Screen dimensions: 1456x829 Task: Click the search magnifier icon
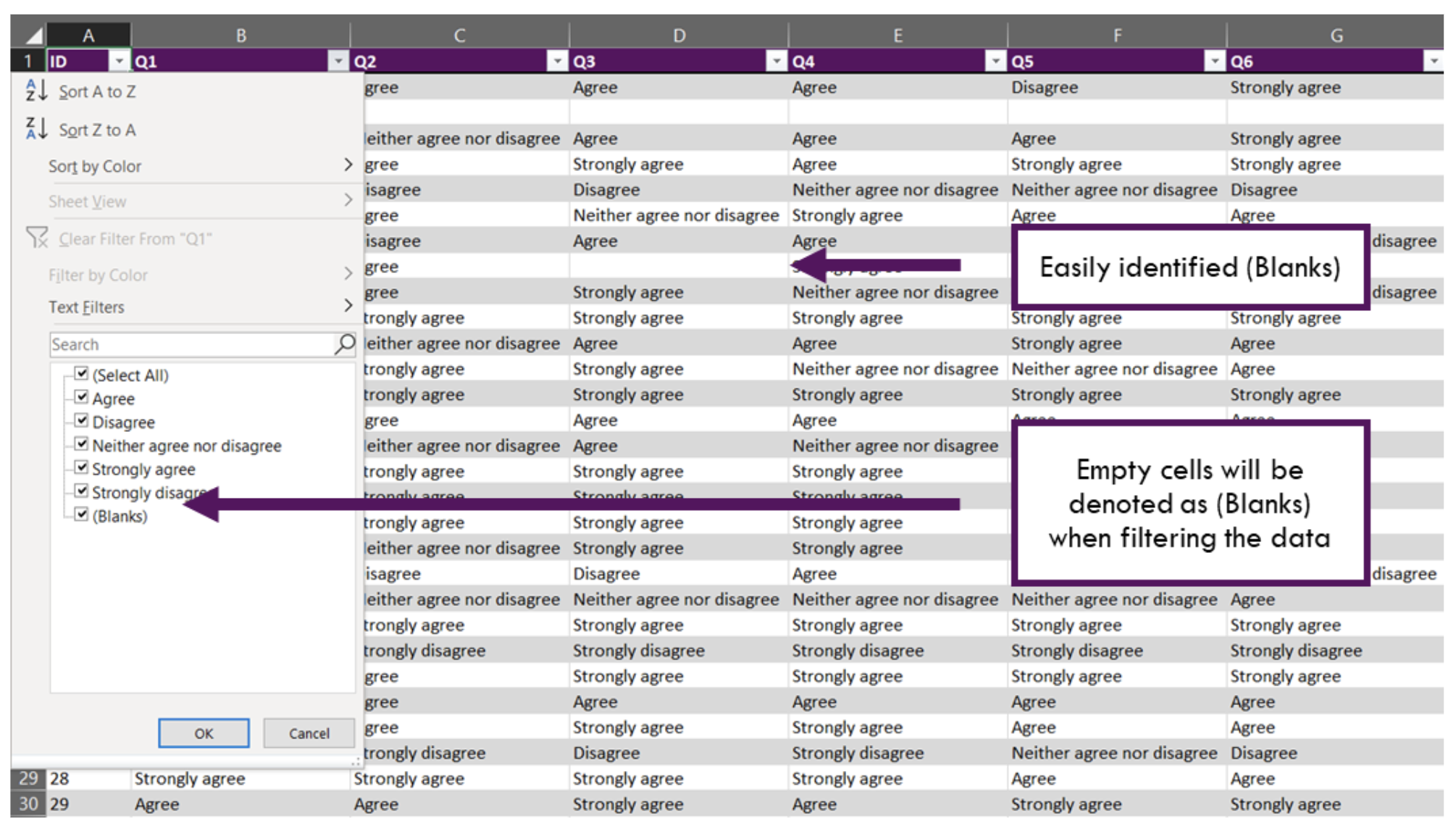(x=342, y=343)
